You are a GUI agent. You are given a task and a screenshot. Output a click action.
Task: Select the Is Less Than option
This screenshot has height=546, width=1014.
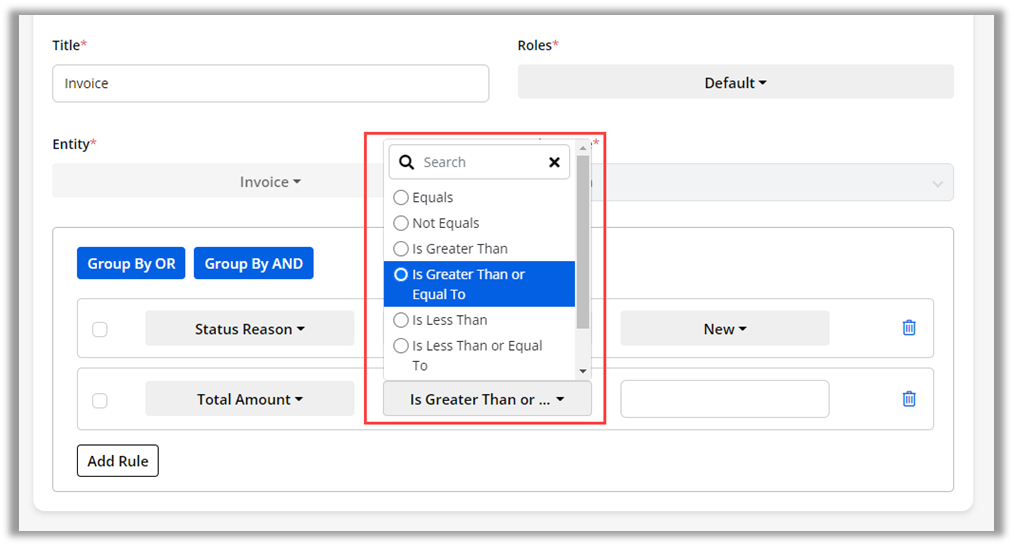(401, 320)
